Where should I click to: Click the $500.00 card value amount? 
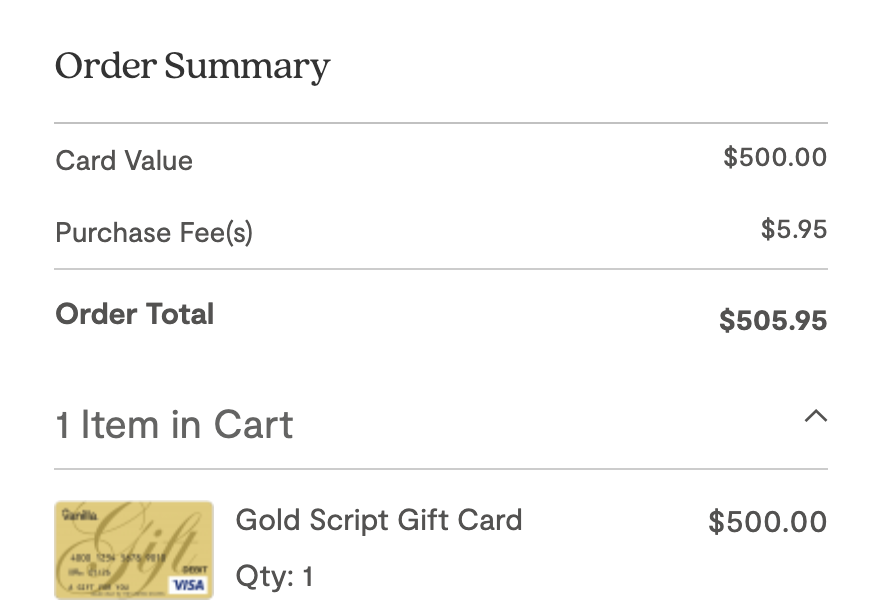(775, 157)
